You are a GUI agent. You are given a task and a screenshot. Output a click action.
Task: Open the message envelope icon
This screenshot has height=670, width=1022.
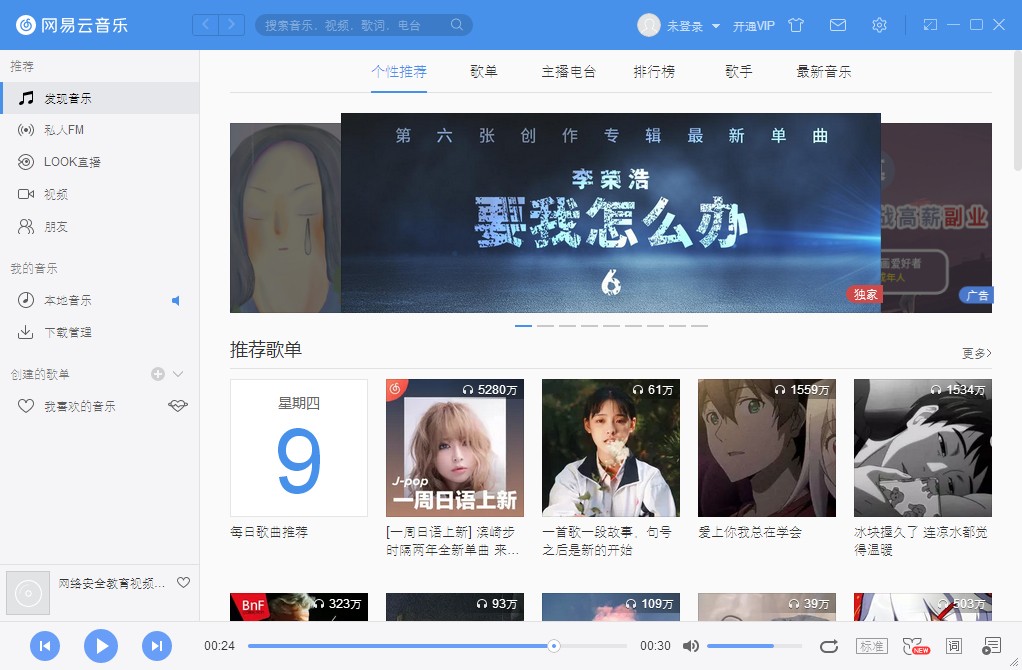[837, 25]
